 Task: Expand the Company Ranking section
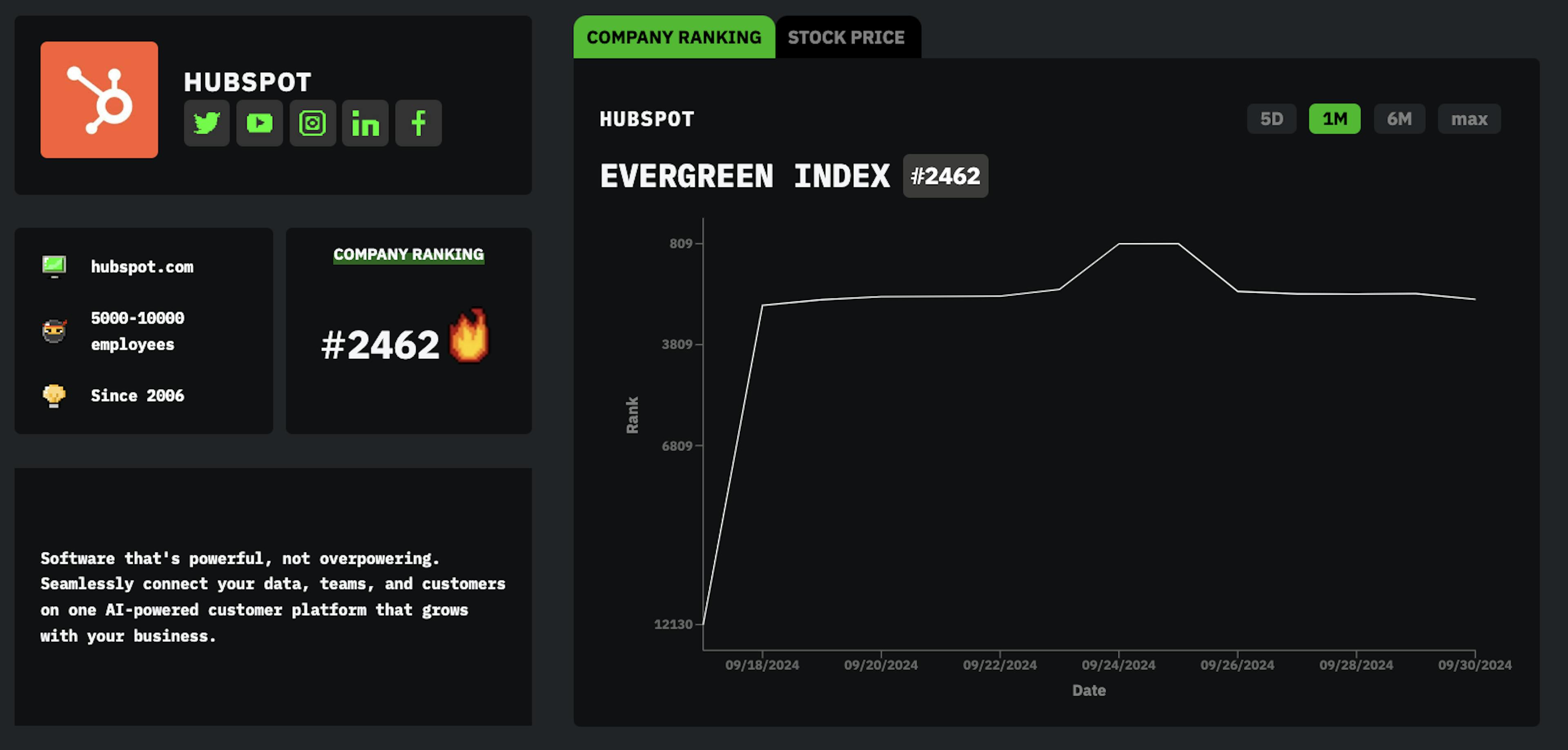pos(408,253)
